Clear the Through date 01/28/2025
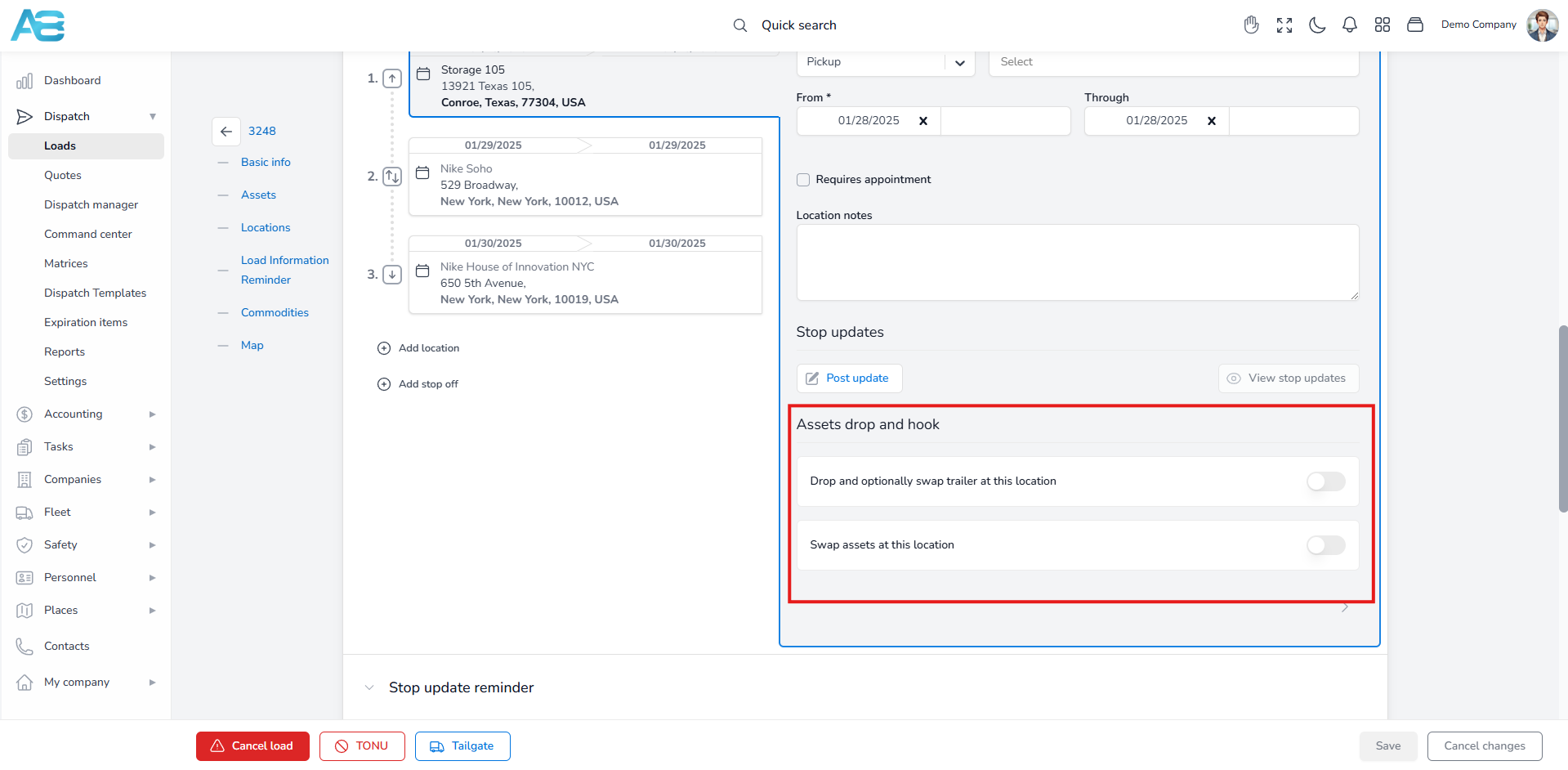 tap(1212, 121)
